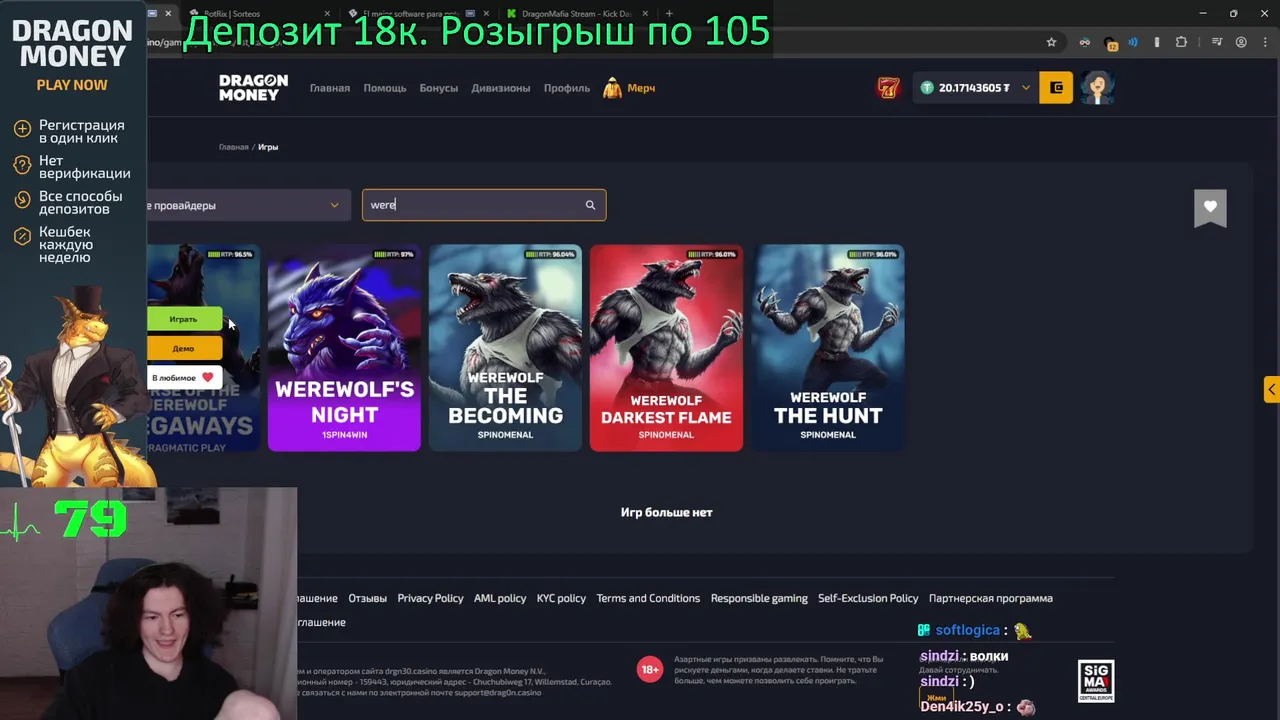Open Бонусы in navigation
1280x720 pixels.
(x=439, y=88)
